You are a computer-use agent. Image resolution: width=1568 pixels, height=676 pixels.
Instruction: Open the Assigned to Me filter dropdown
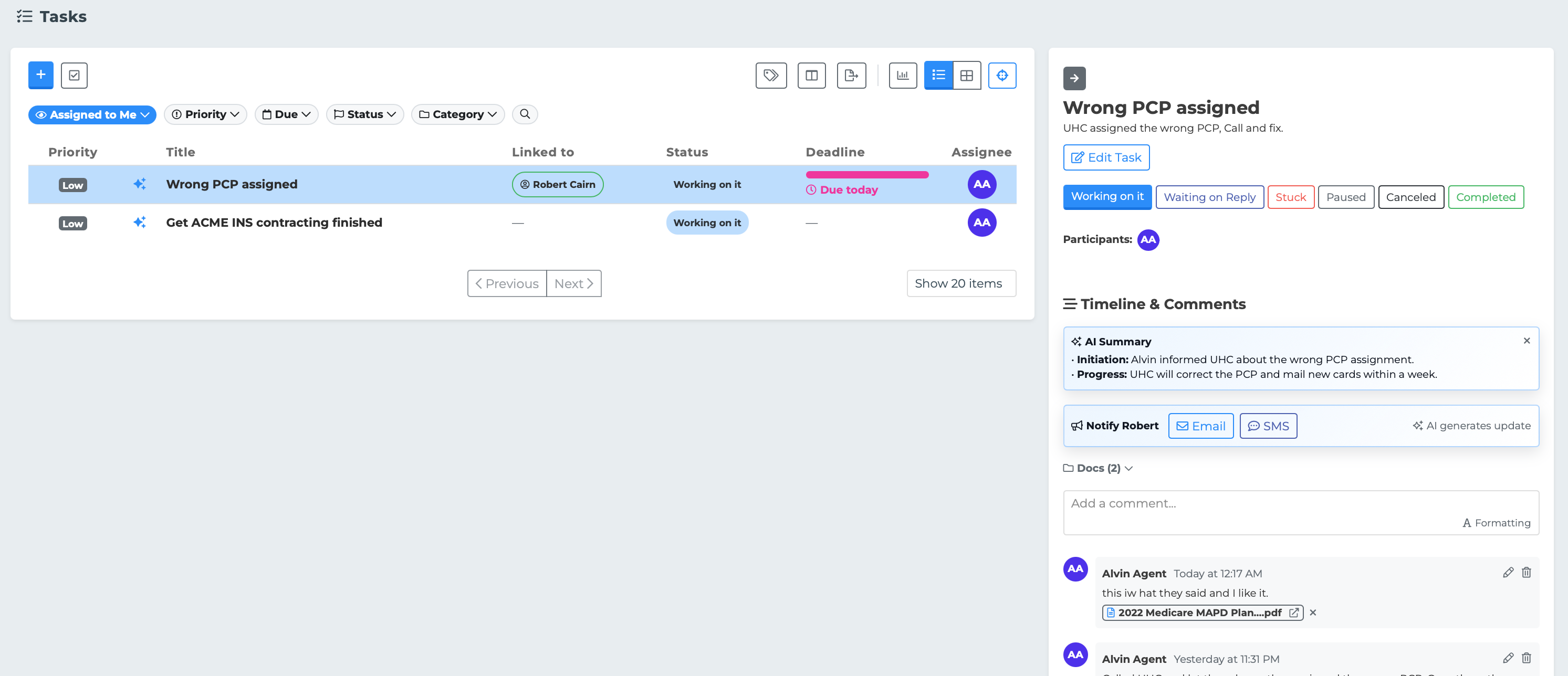point(92,114)
